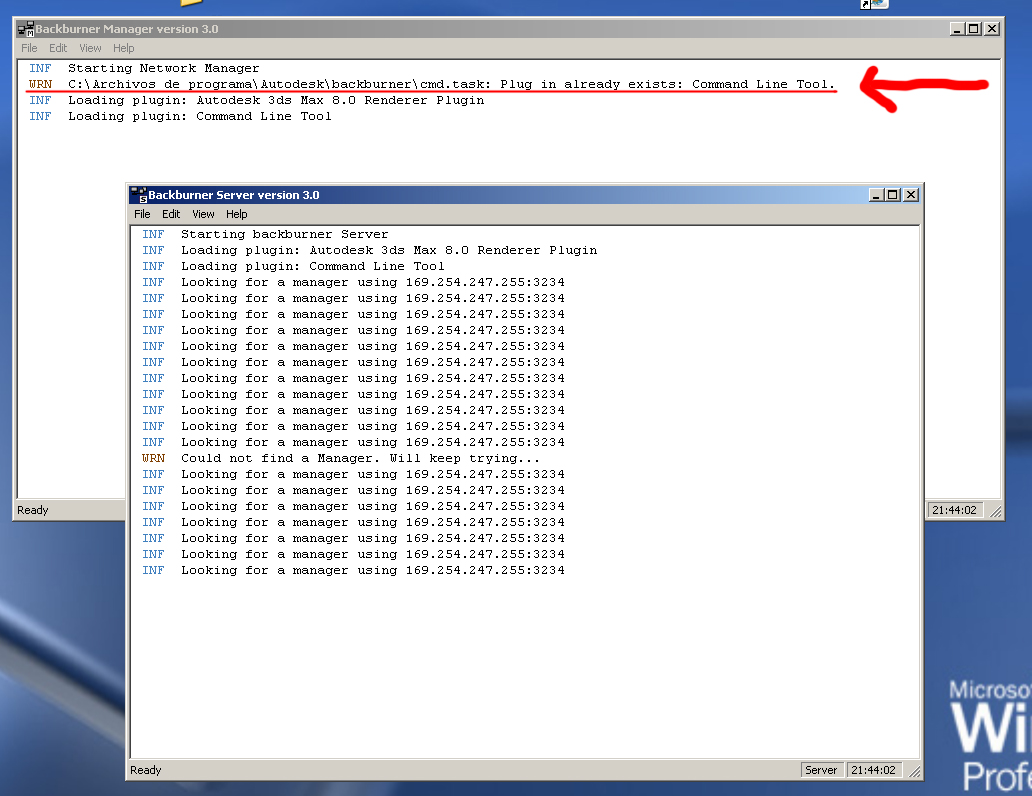Click the Backburner Manager title bar icon

(26, 29)
